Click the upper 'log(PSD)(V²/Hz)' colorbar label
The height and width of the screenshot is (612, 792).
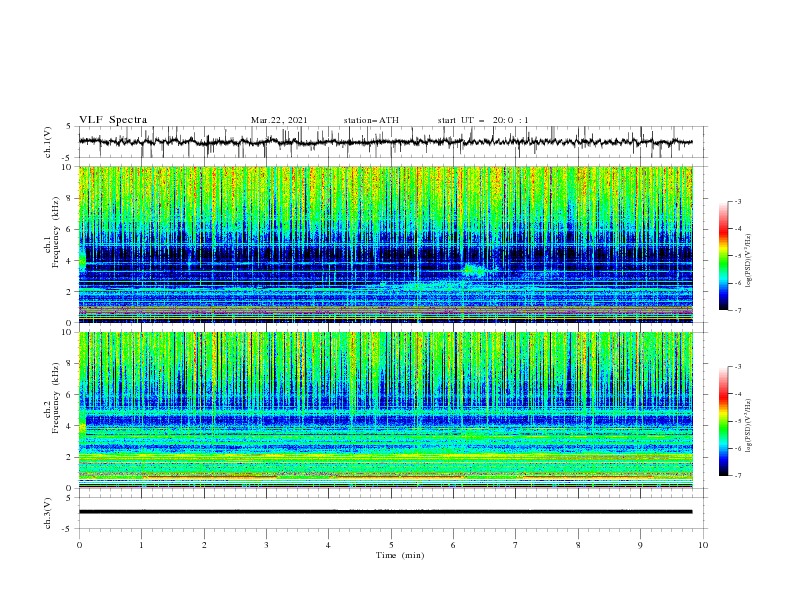click(x=749, y=261)
